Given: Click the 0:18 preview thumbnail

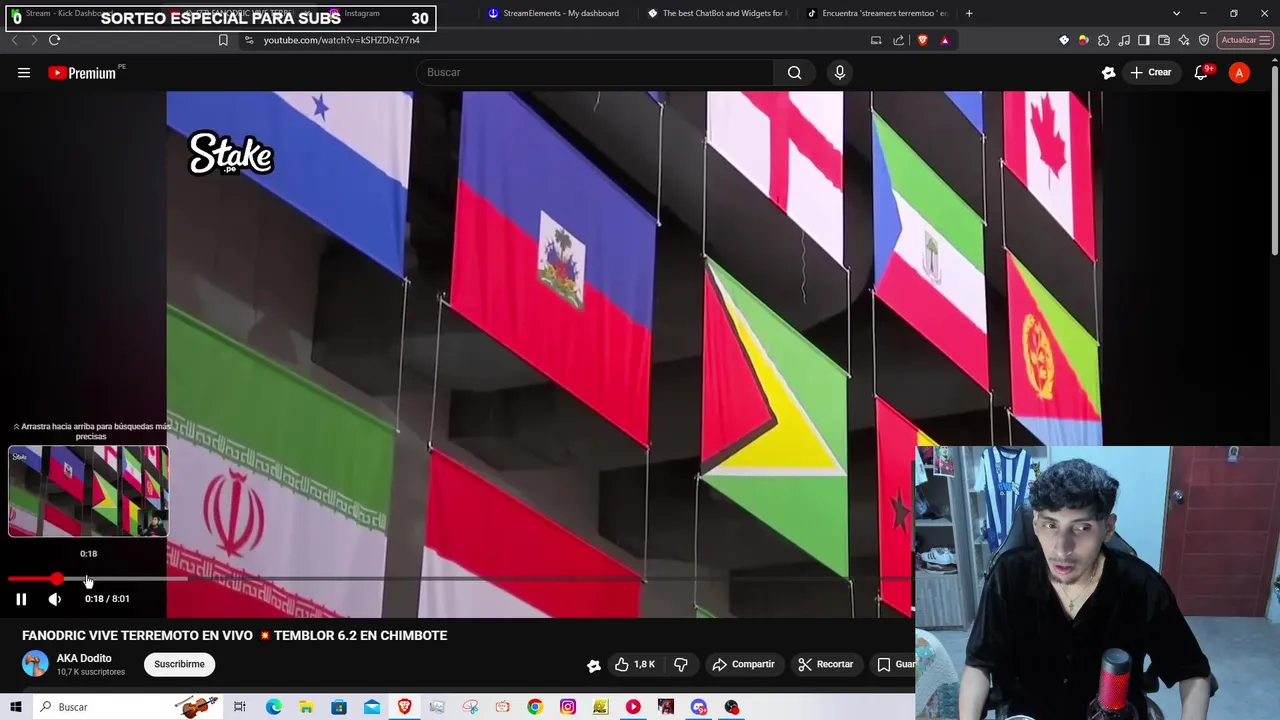Looking at the screenshot, I should 89,492.
